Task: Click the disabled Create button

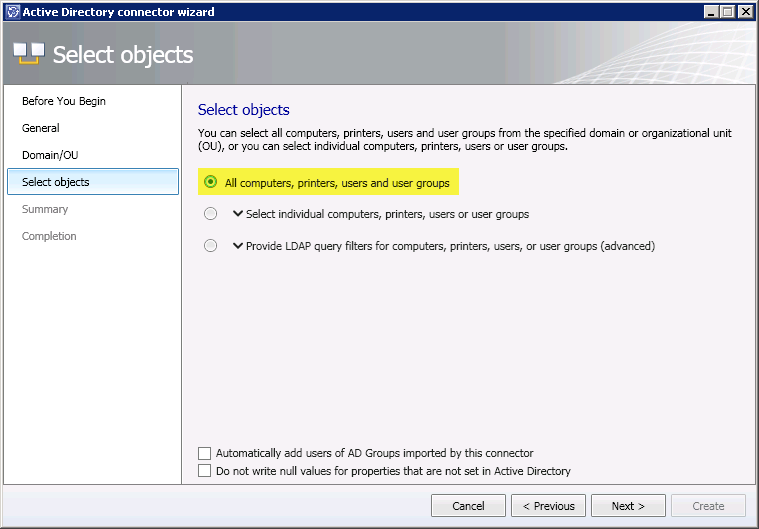Action: point(708,506)
